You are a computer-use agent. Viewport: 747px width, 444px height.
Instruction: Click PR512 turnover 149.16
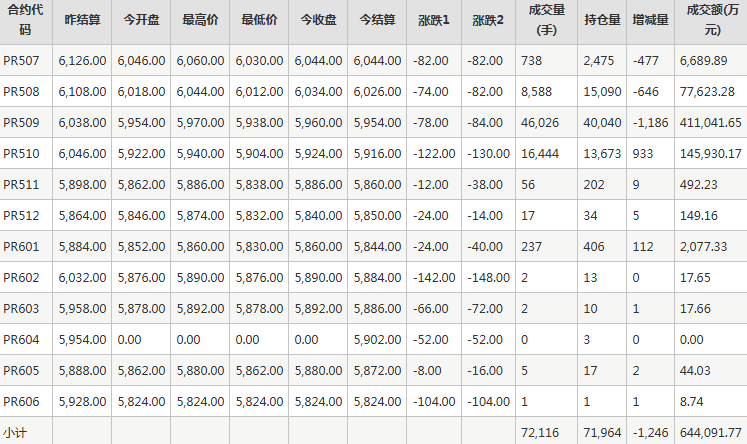(698, 216)
